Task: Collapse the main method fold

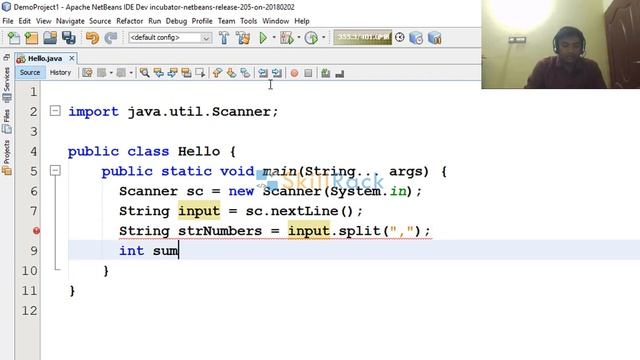Action: [x=55, y=170]
